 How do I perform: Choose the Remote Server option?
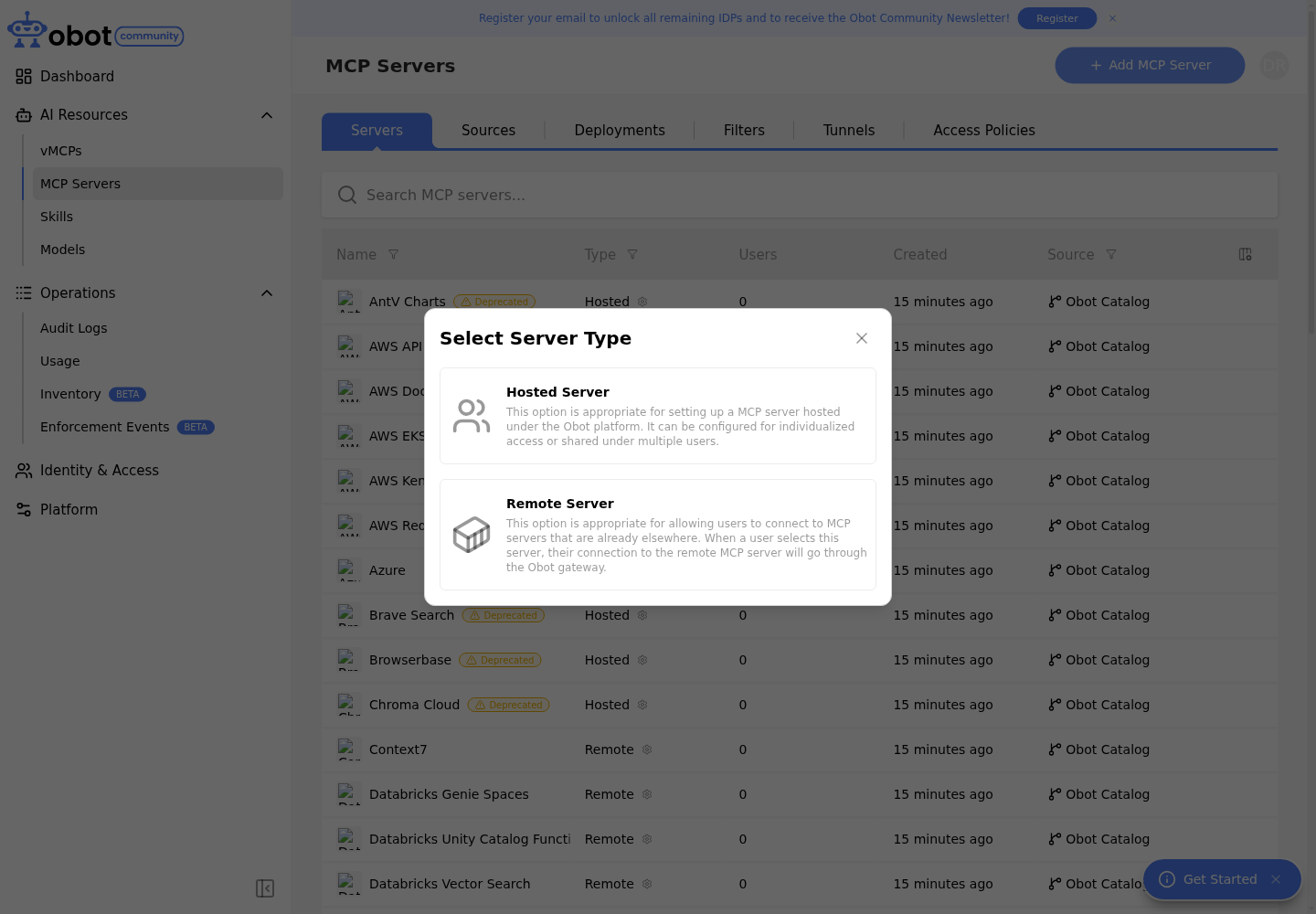[658, 535]
